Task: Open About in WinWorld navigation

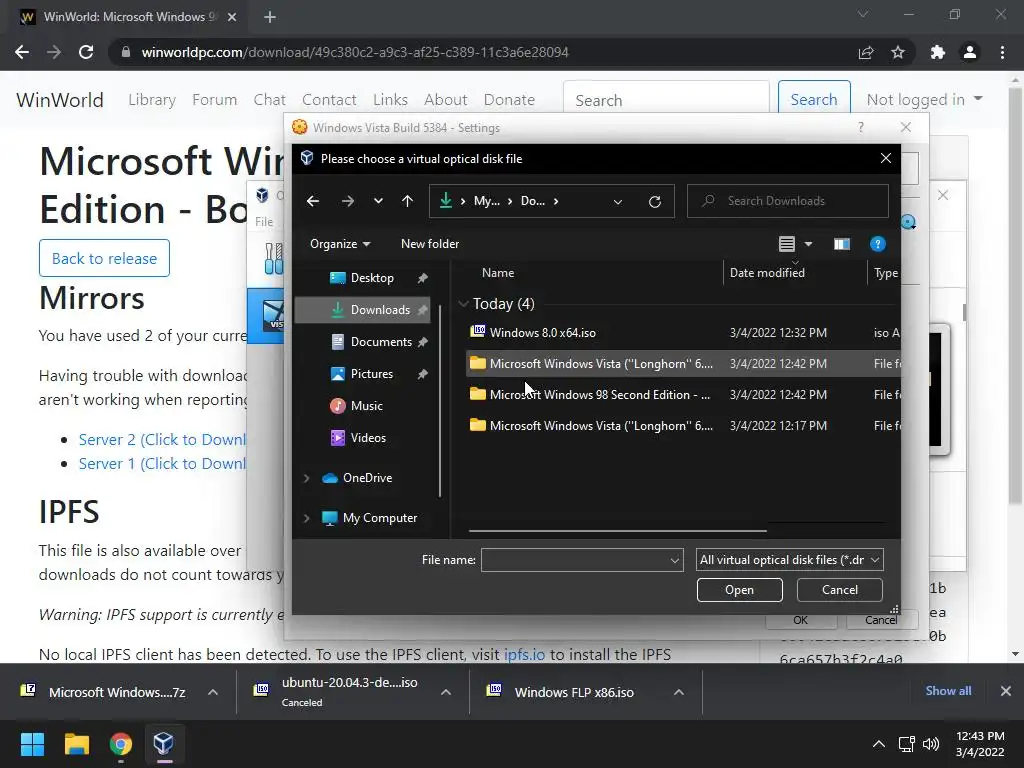Action: (x=446, y=100)
